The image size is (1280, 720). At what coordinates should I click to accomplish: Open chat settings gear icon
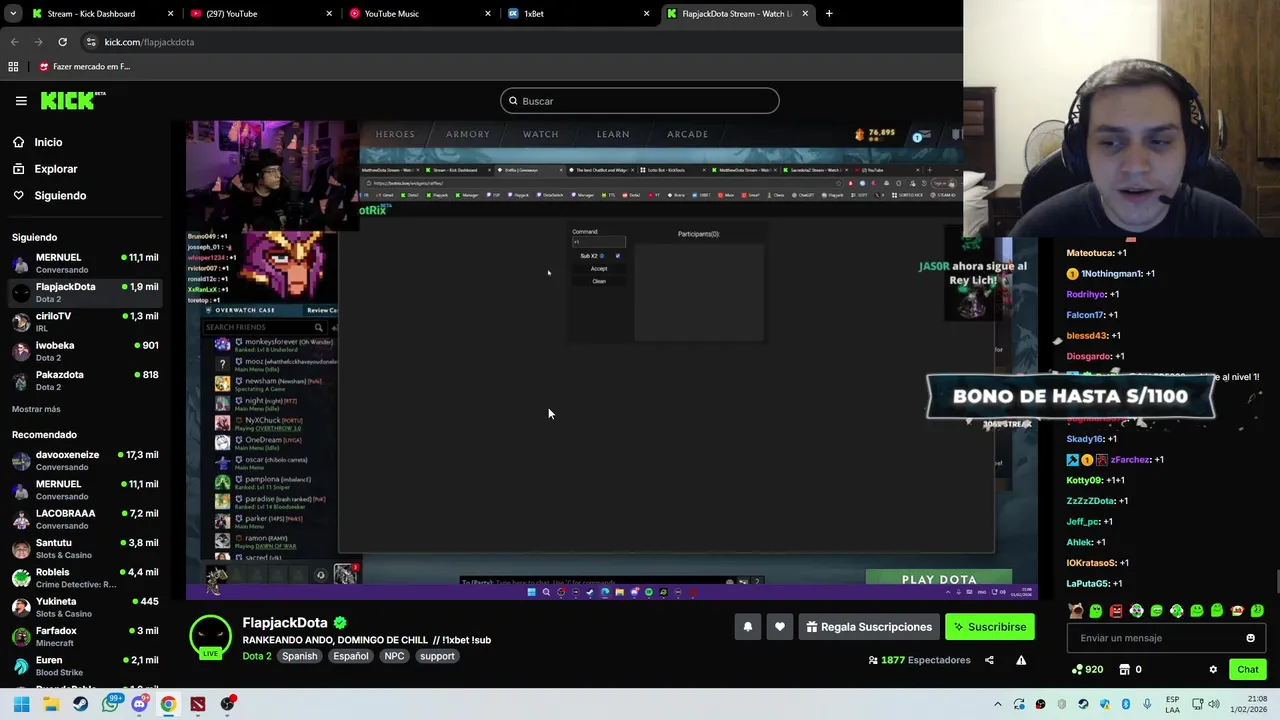[x=1213, y=670]
